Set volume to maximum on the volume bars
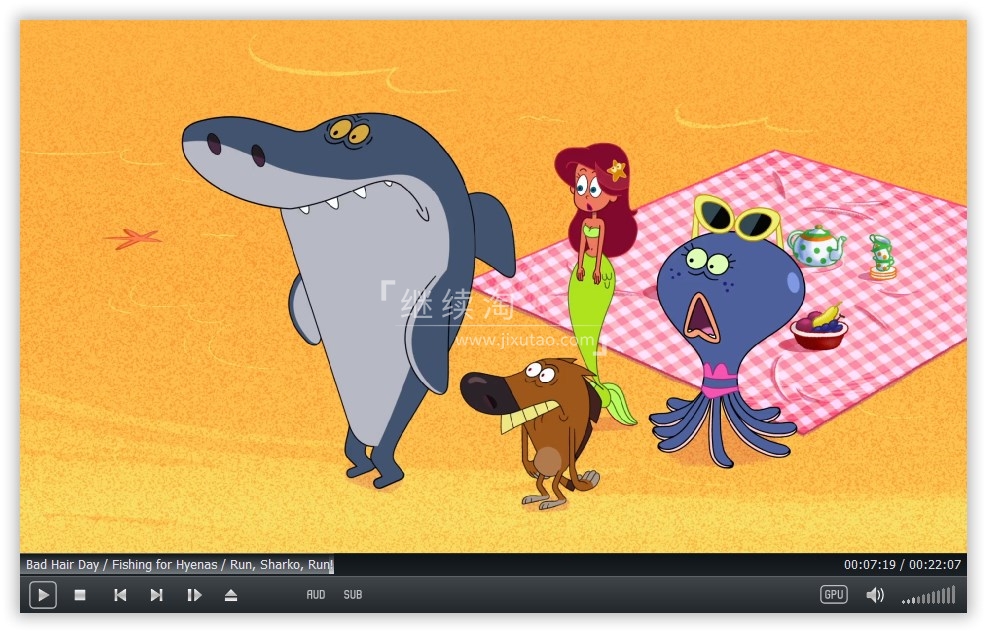The image size is (987, 633). (x=953, y=595)
